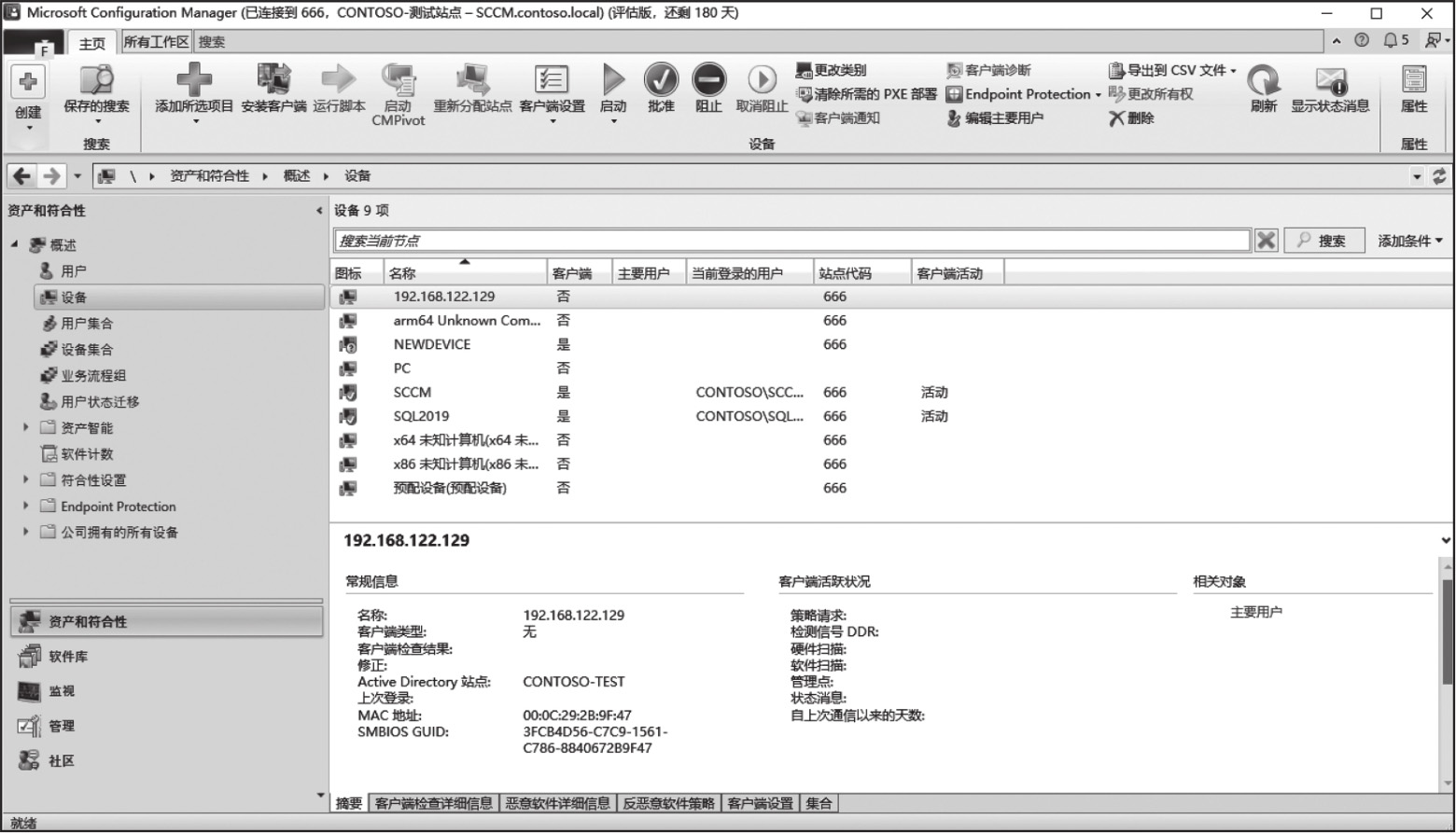
Task: Collapse the 概述 tree node
Action: [14, 244]
